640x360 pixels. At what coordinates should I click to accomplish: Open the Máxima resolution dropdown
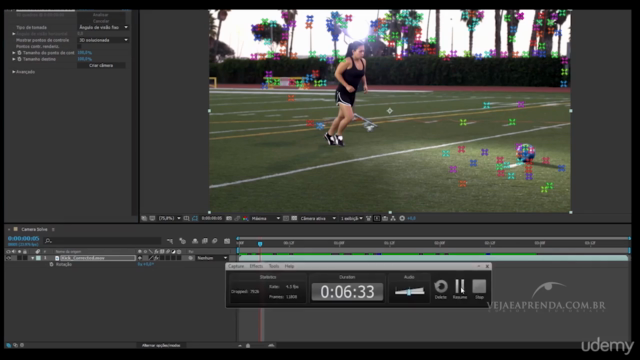[265, 218]
